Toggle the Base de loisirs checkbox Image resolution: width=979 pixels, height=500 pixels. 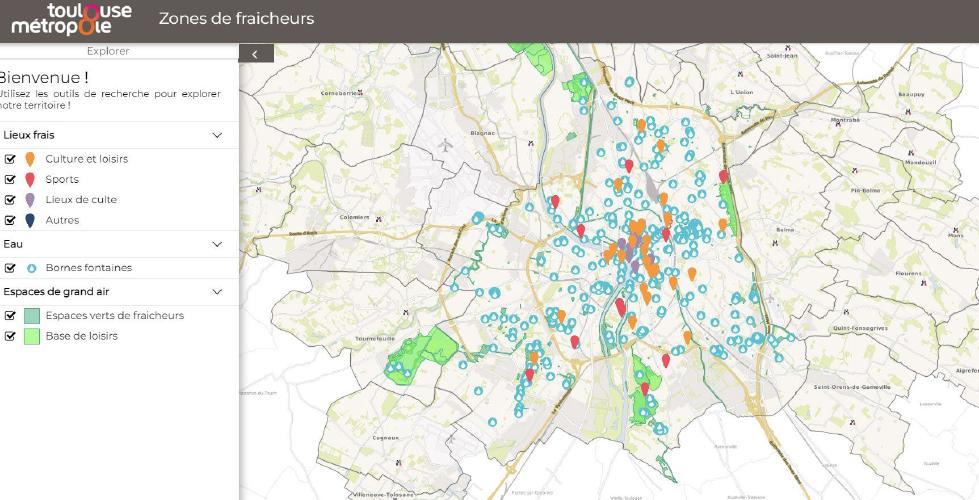9,336
